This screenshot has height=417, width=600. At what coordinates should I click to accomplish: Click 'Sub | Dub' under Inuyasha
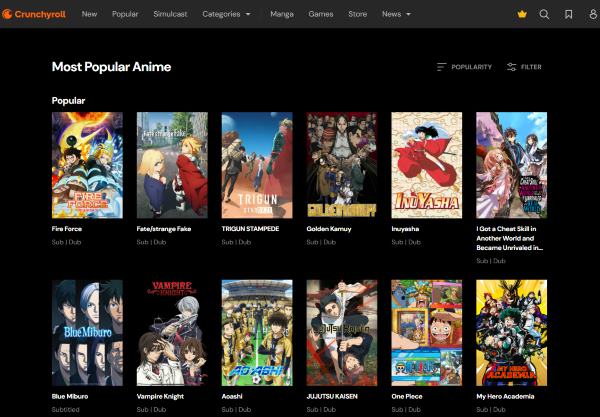tap(406, 242)
